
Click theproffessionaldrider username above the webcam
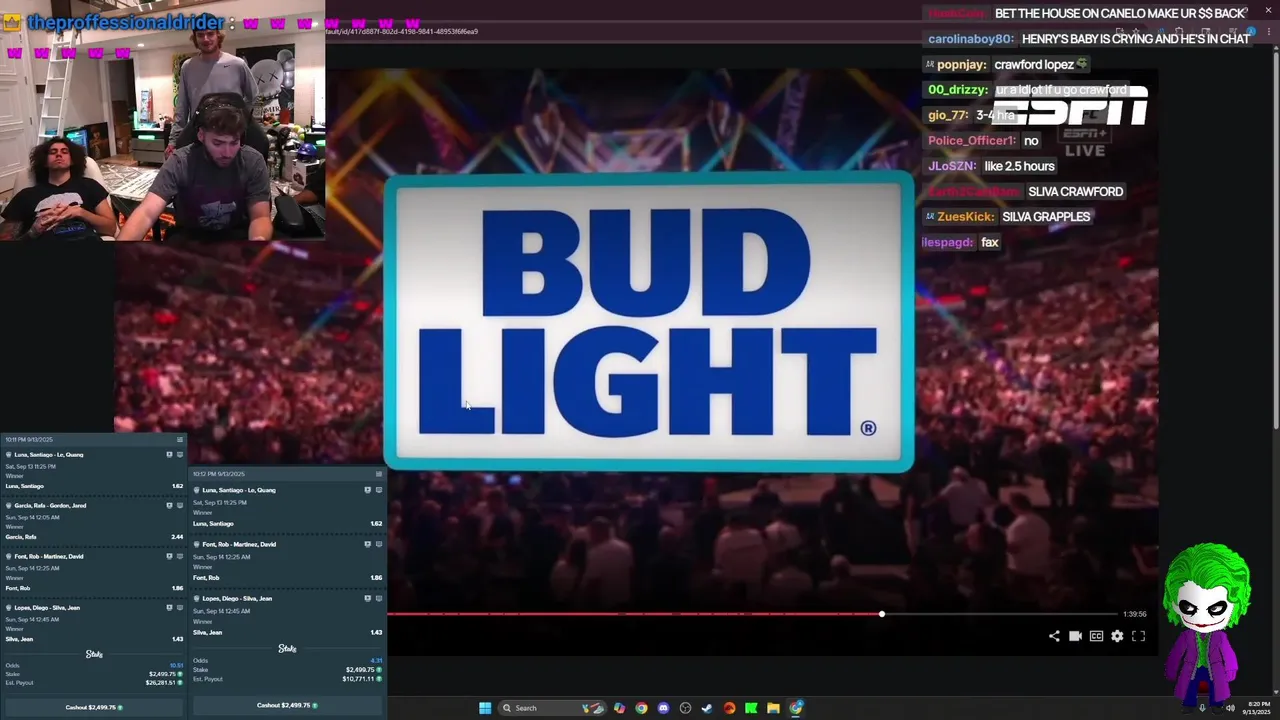click(x=125, y=22)
